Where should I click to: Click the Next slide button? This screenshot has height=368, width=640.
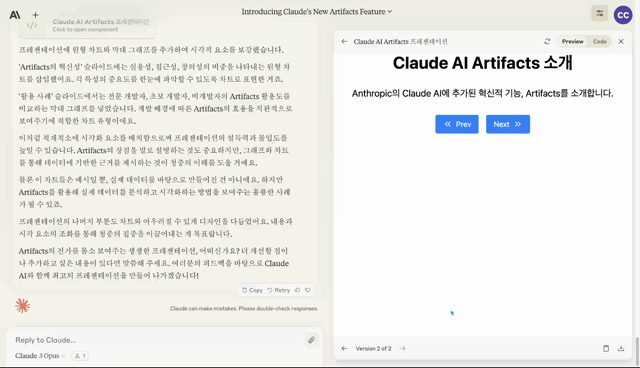pyautogui.click(x=508, y=124)
